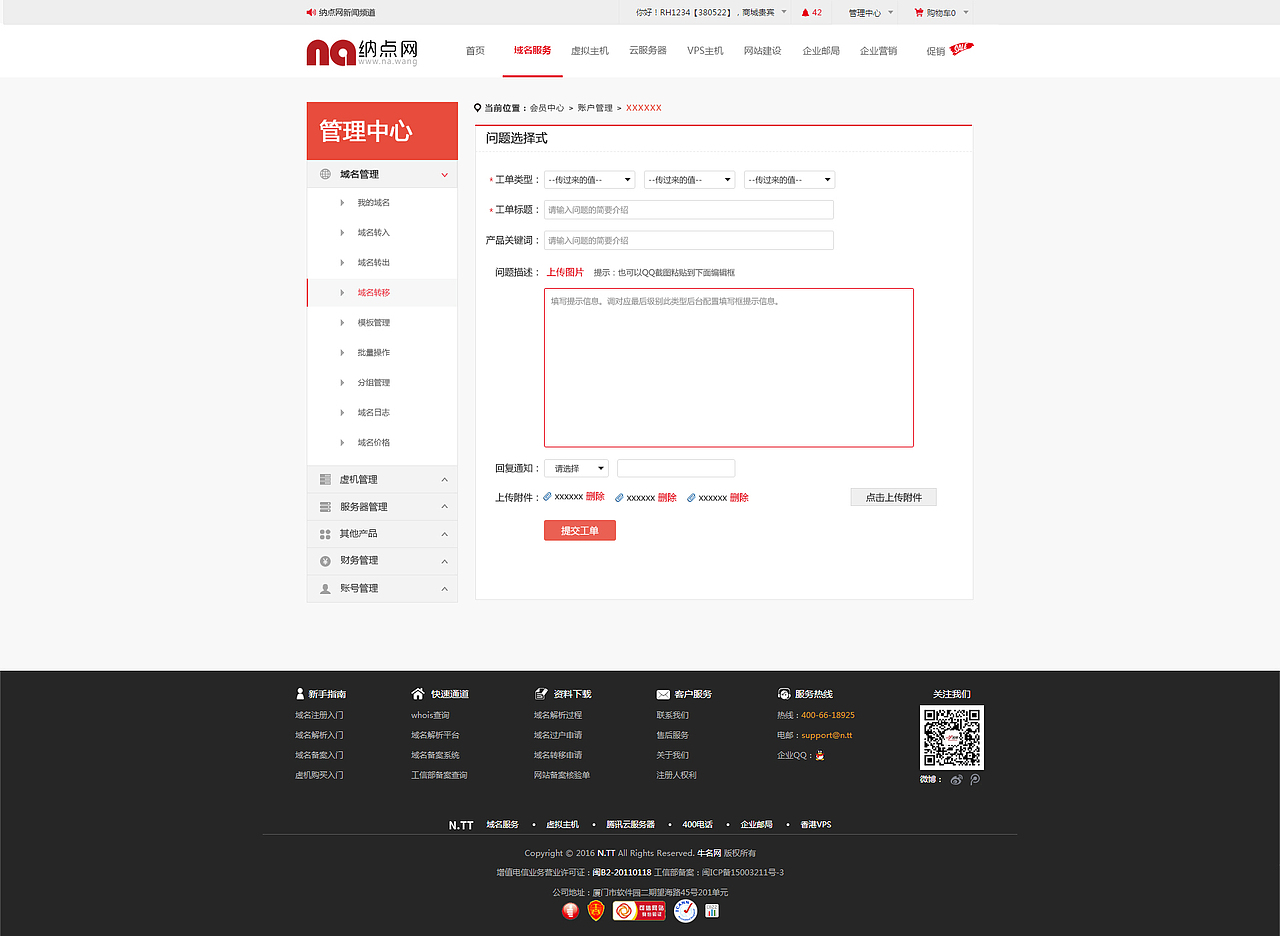Open the Tencent Weibo icon beside Weibo
Image resolution: width=1280 pixels, height=936 pixels.
(975, 779)
